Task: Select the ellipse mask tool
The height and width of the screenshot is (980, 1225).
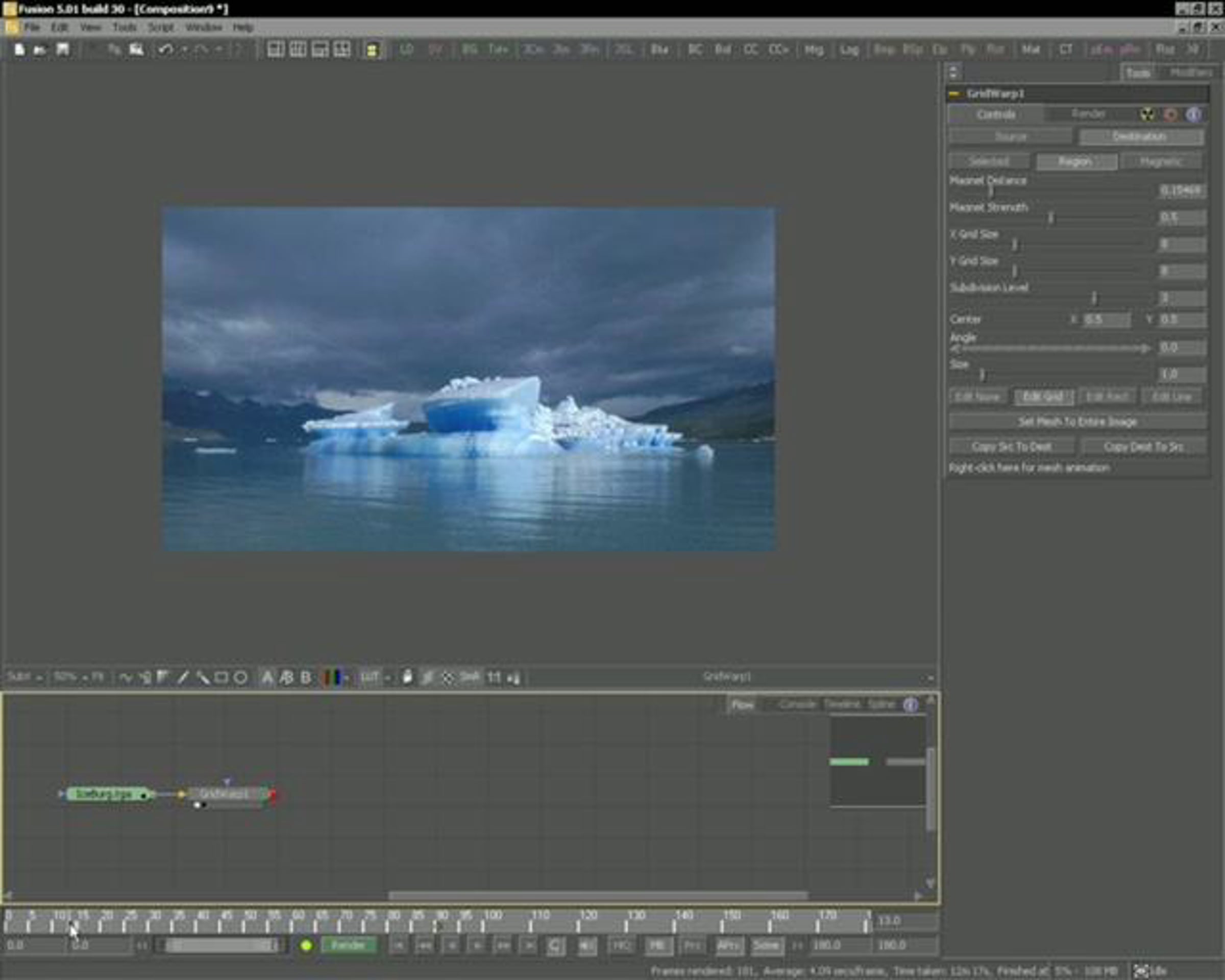Action: tap(241, 677)
